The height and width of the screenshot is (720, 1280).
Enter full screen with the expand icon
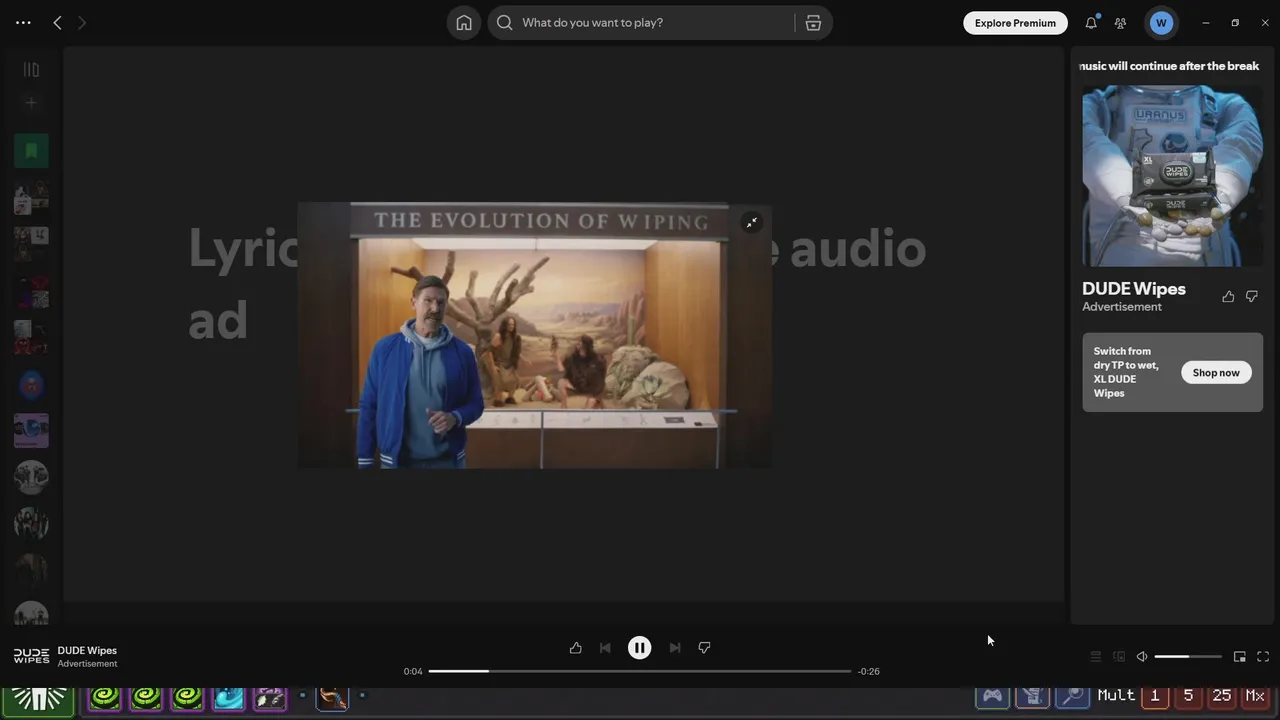1263,657
